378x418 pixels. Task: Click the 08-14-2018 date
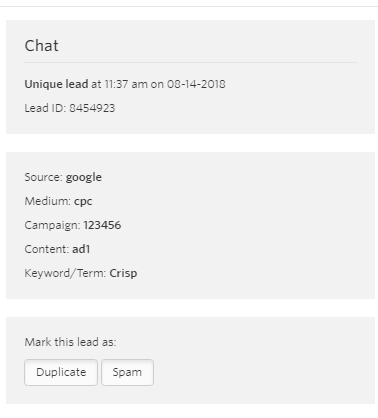click(196, 84)
